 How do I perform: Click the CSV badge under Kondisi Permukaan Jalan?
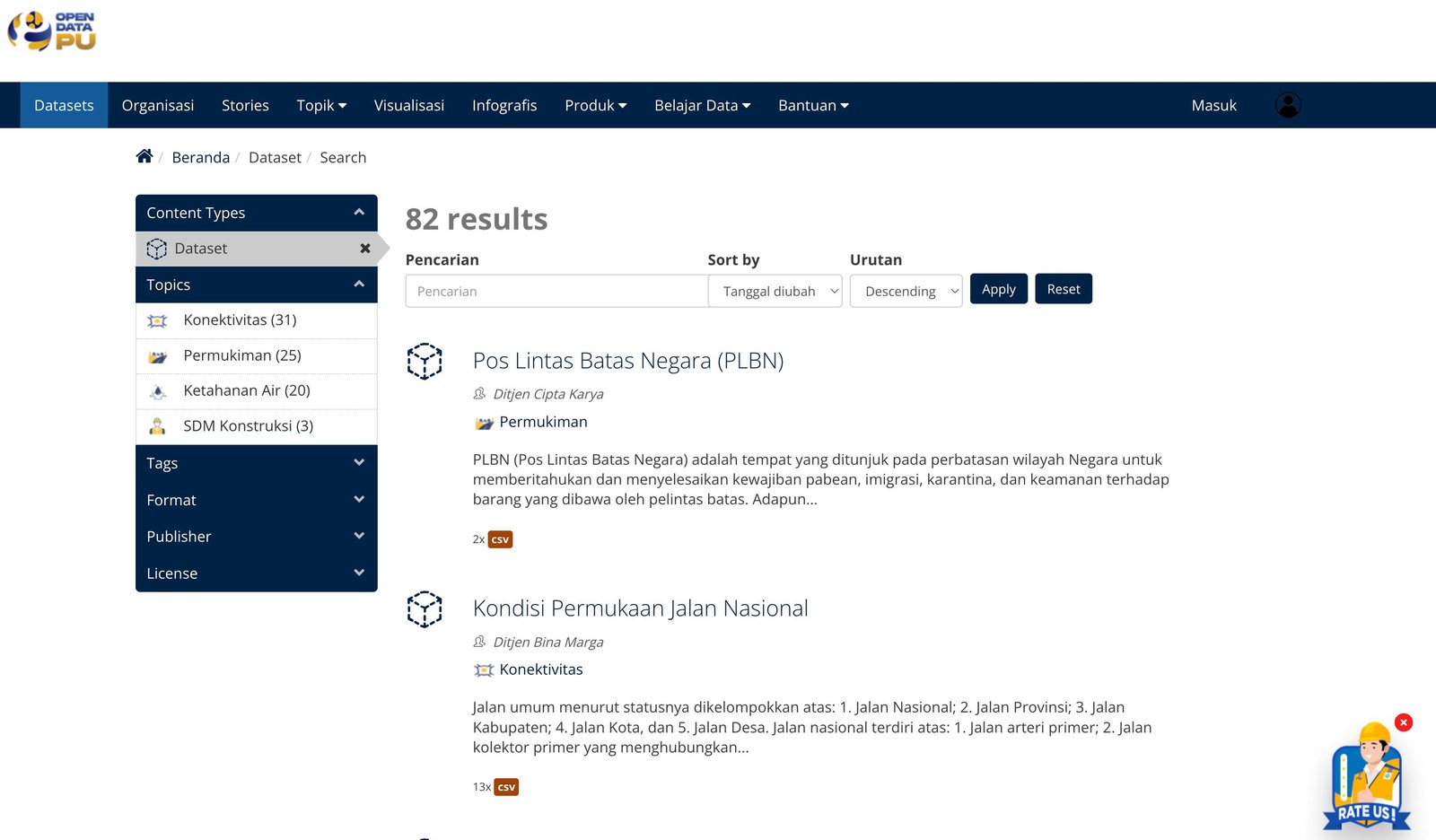point(506,787)
